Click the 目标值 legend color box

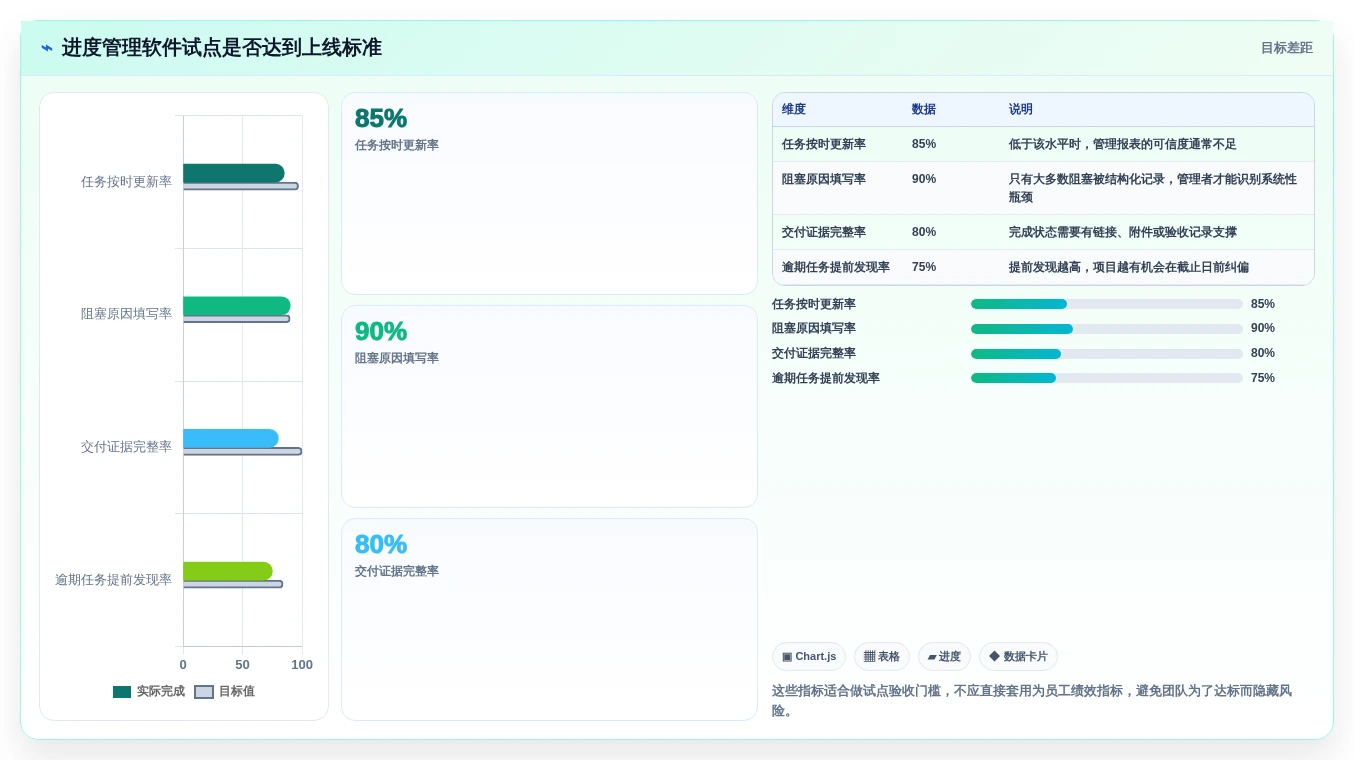coord(204,692)
